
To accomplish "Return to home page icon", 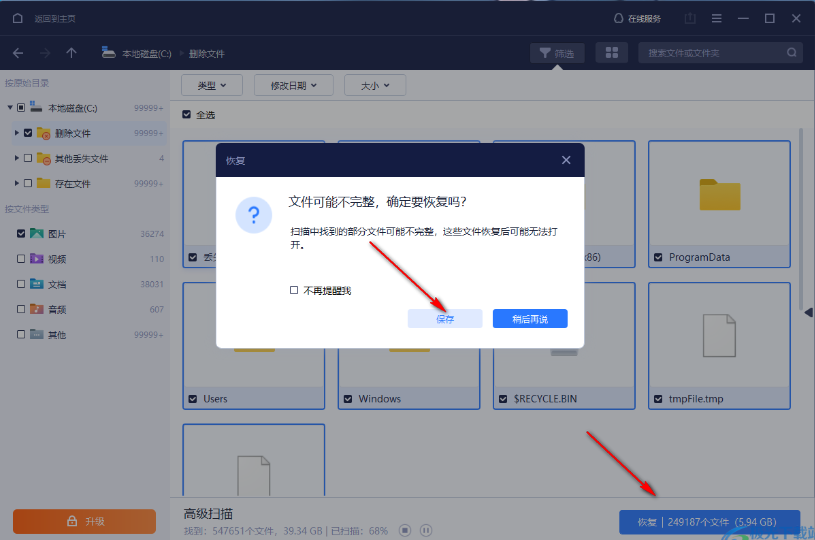I will pos(18,18).
